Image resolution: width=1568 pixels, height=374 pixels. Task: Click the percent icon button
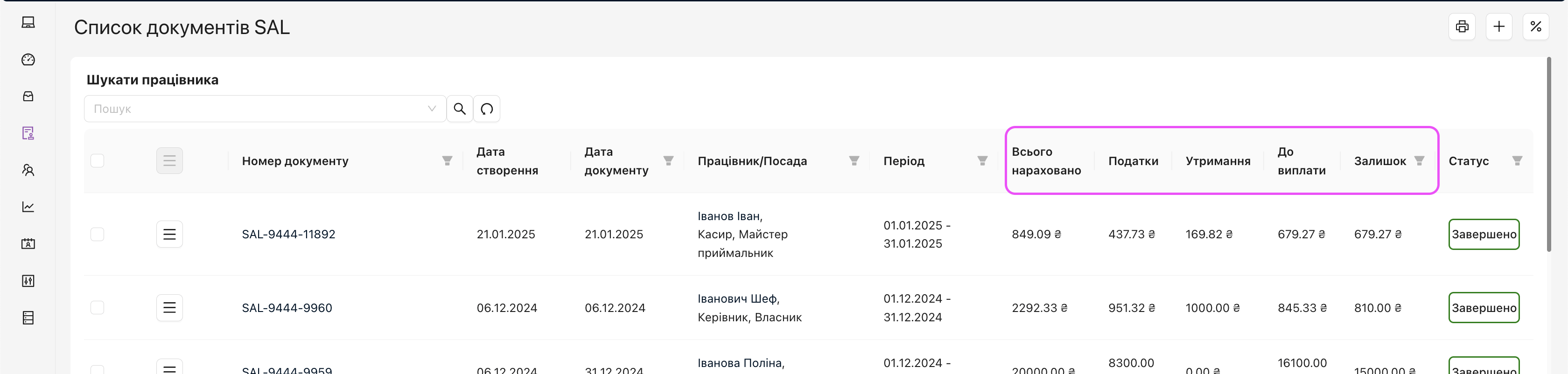click(1535, 27)
